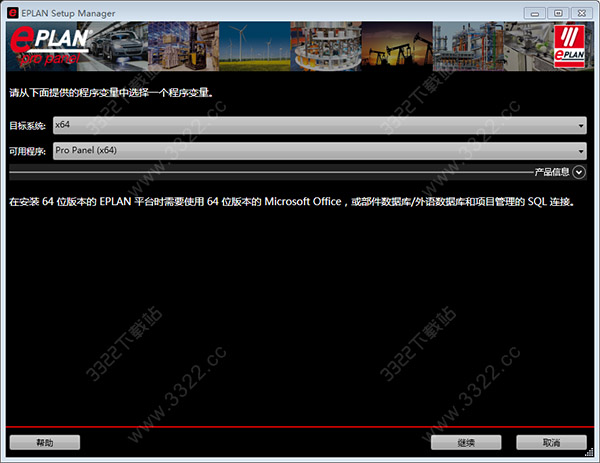Viewport: 600px width, 463px height.
Task: Open the 可用程序 Pro Panel (x64) dropdown
Action: coord(320,151)
